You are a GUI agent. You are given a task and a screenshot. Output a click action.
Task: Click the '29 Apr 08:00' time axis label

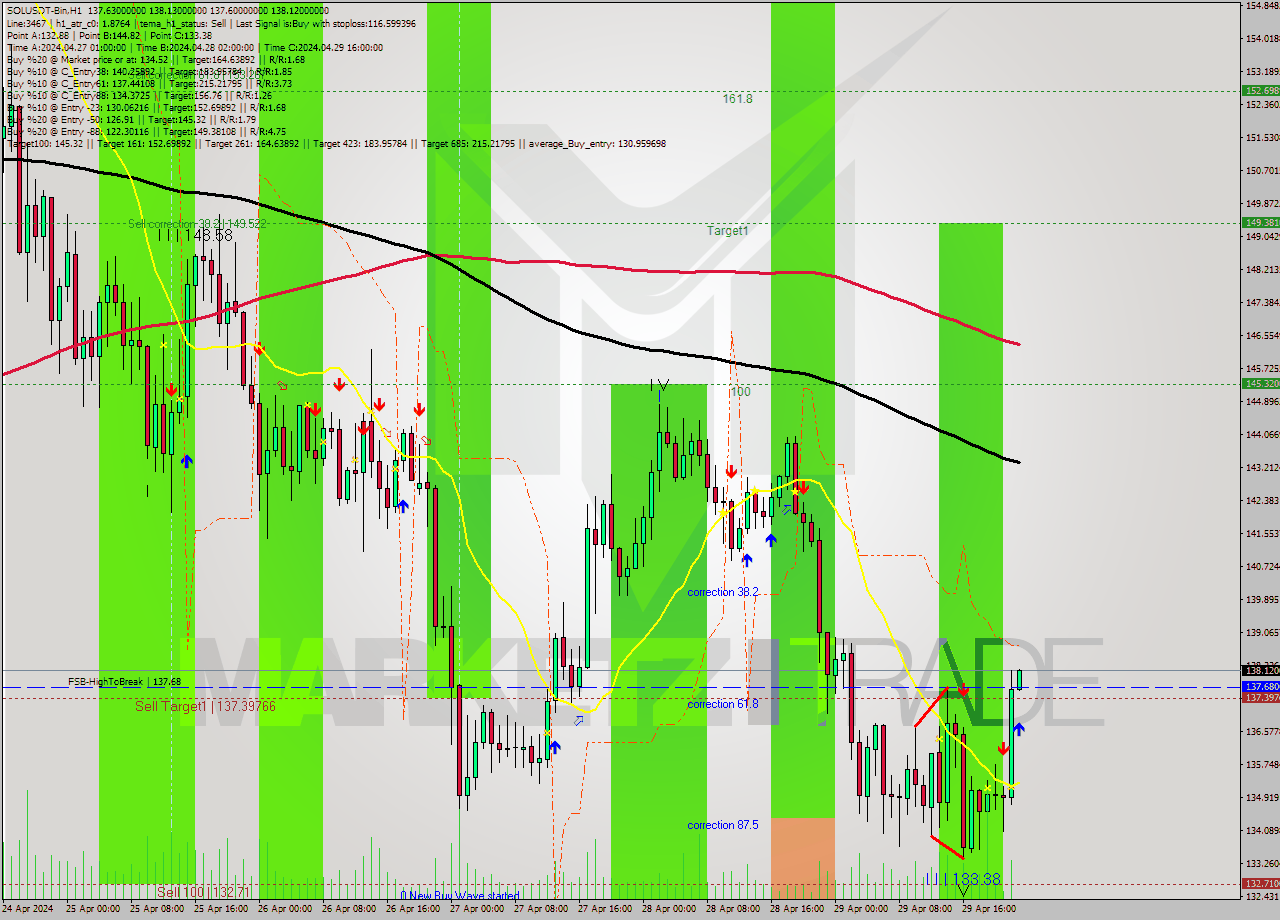click(924, 909)
